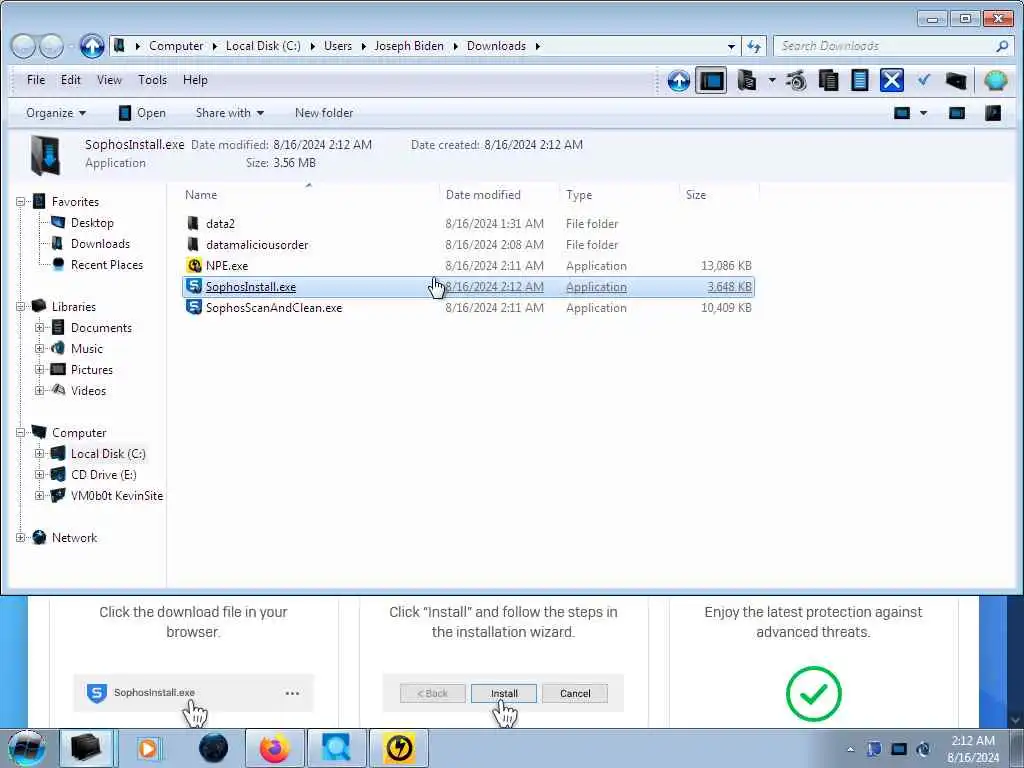Select VM0b0t KevinSite in the tree
1024x768 pixels.
point(117,496)
